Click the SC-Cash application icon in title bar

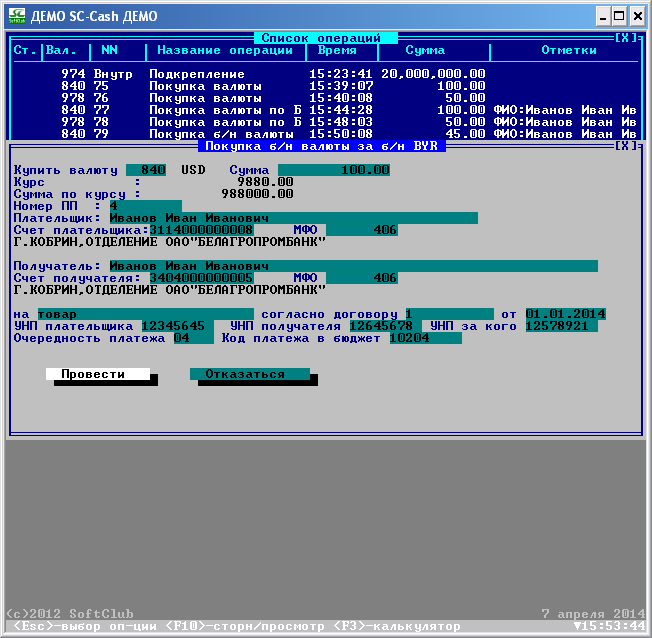click(x=17, y=16)
